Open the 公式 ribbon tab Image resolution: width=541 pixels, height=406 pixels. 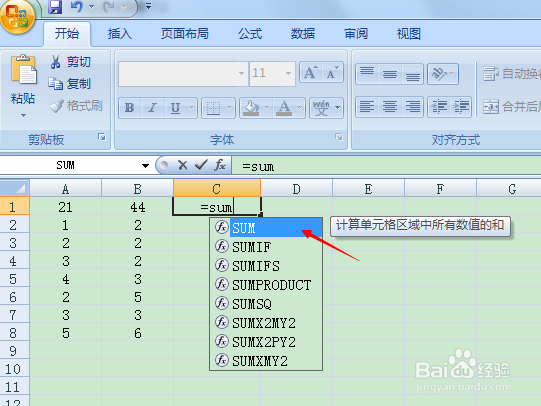click(x=250, y=34)
